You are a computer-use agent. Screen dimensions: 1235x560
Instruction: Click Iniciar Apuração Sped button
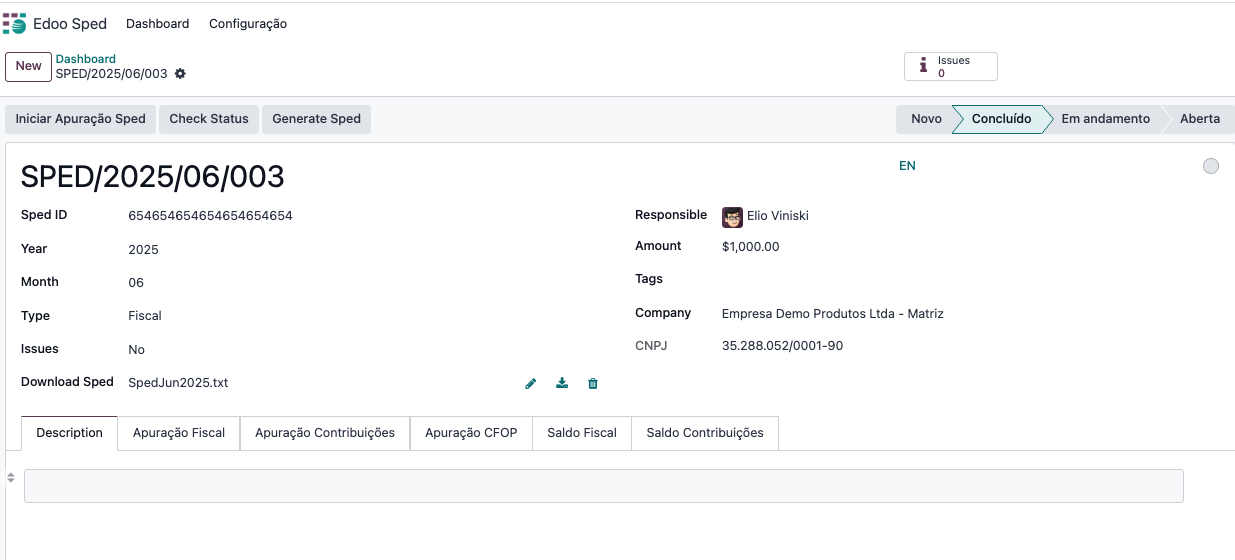coord(80,118)
